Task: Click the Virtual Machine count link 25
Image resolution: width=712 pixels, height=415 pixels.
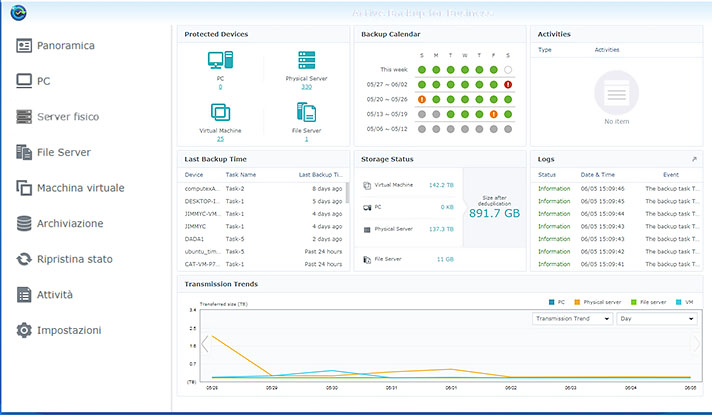Action: (x=220, y=139)
